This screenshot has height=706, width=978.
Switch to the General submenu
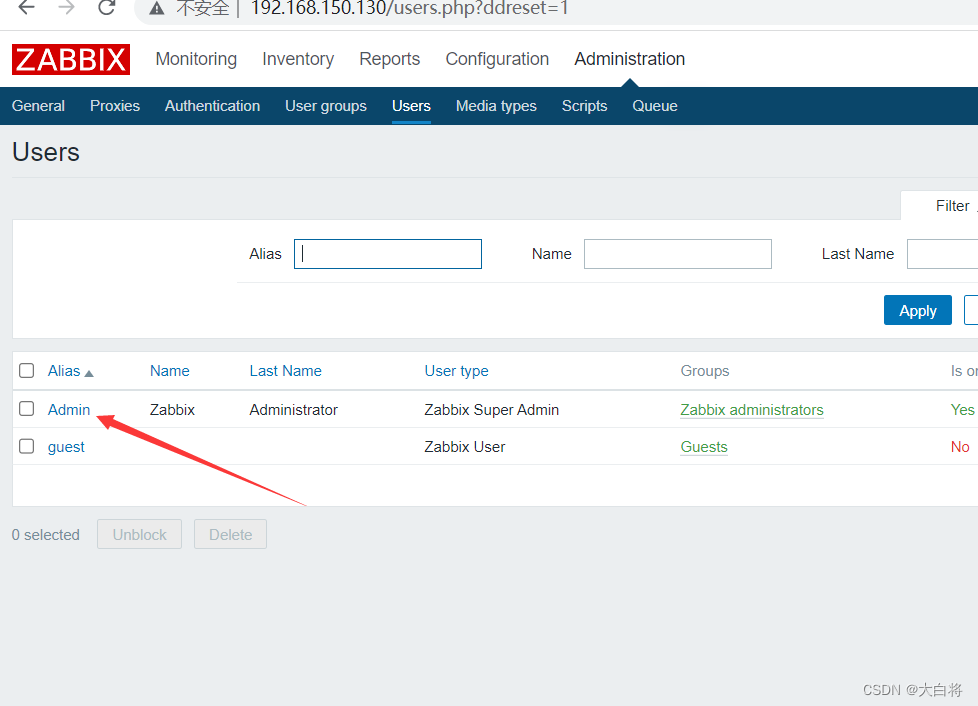tap(38, 106)
